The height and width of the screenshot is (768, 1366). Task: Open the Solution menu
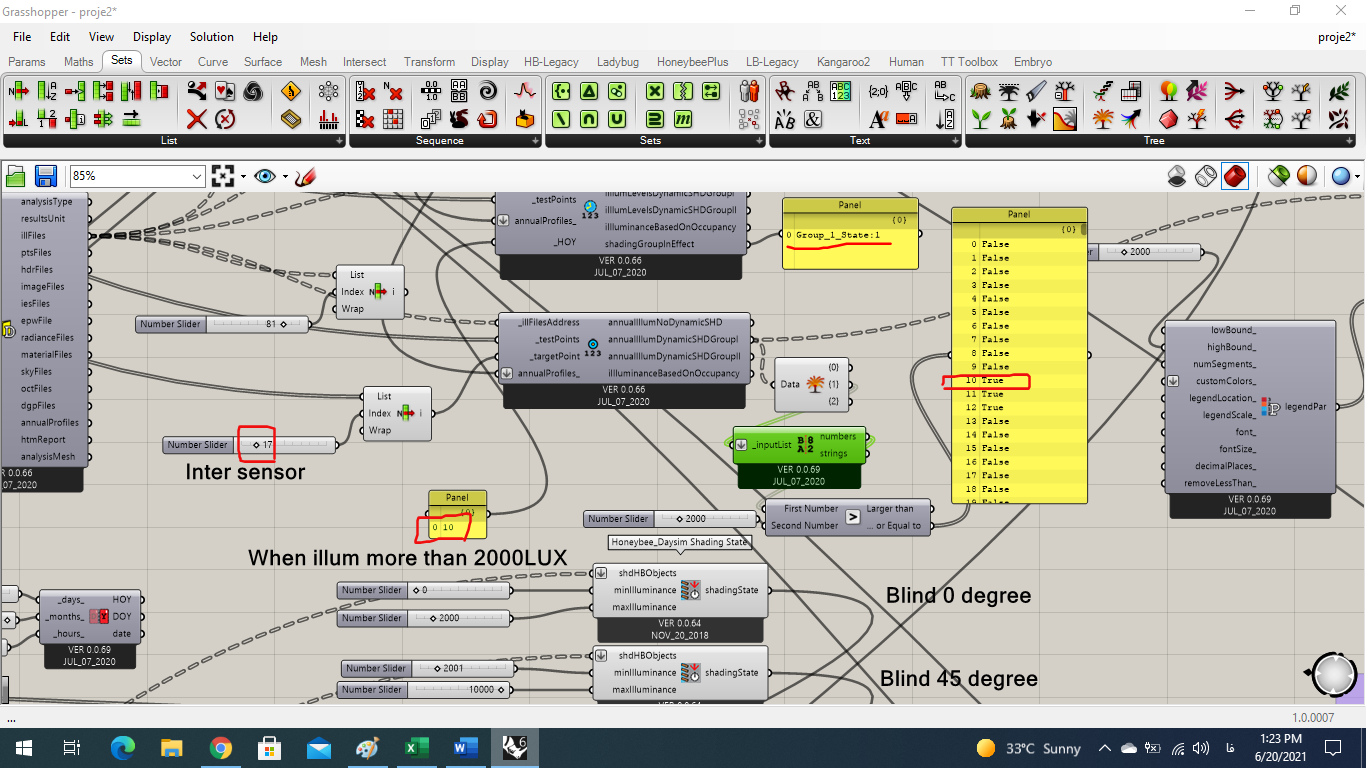(x=212, y=37)
